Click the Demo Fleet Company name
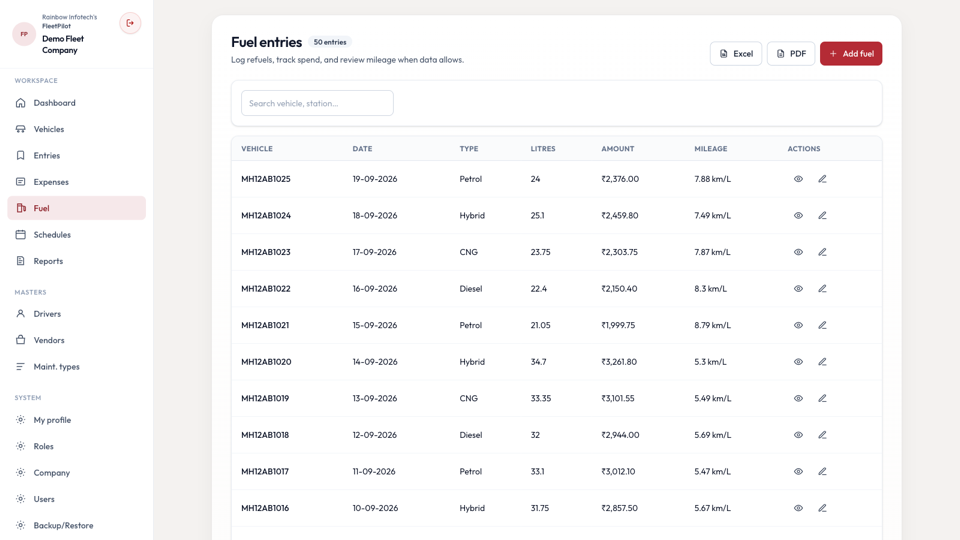 tap(63, 44)
